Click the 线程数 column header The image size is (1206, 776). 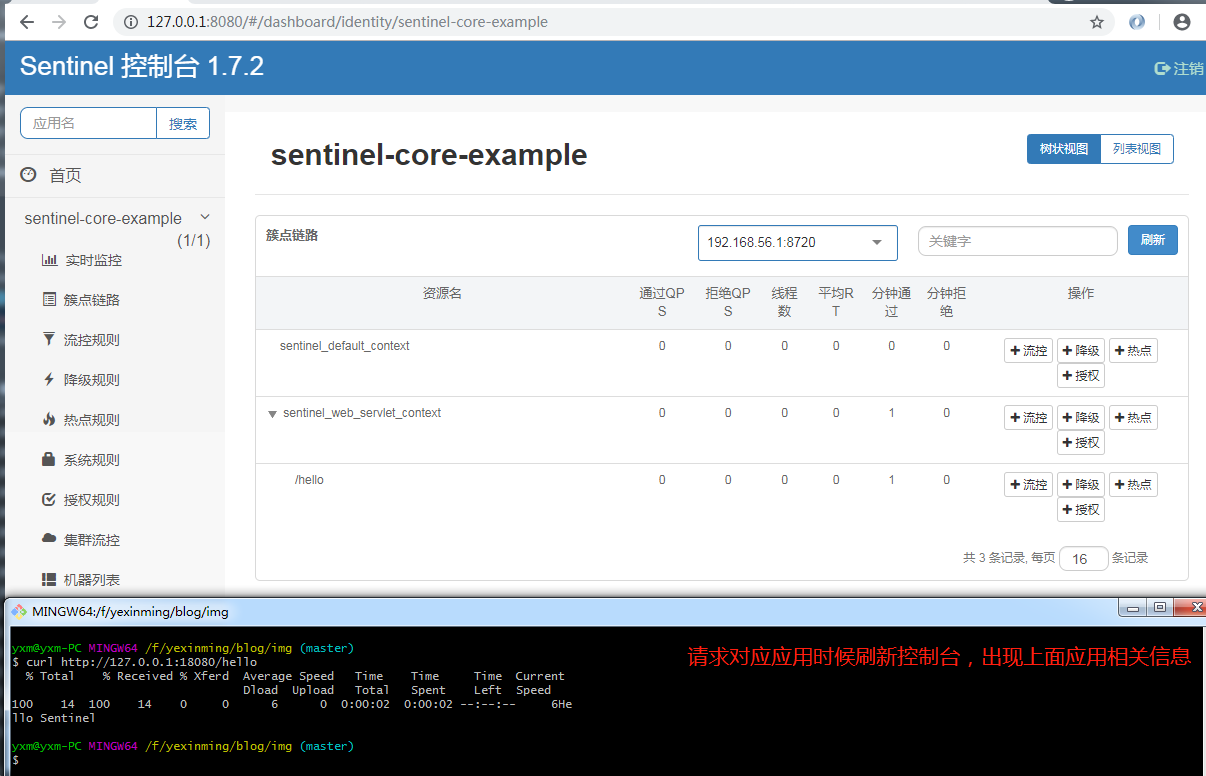pyautogui.click(x=784, y=302)
